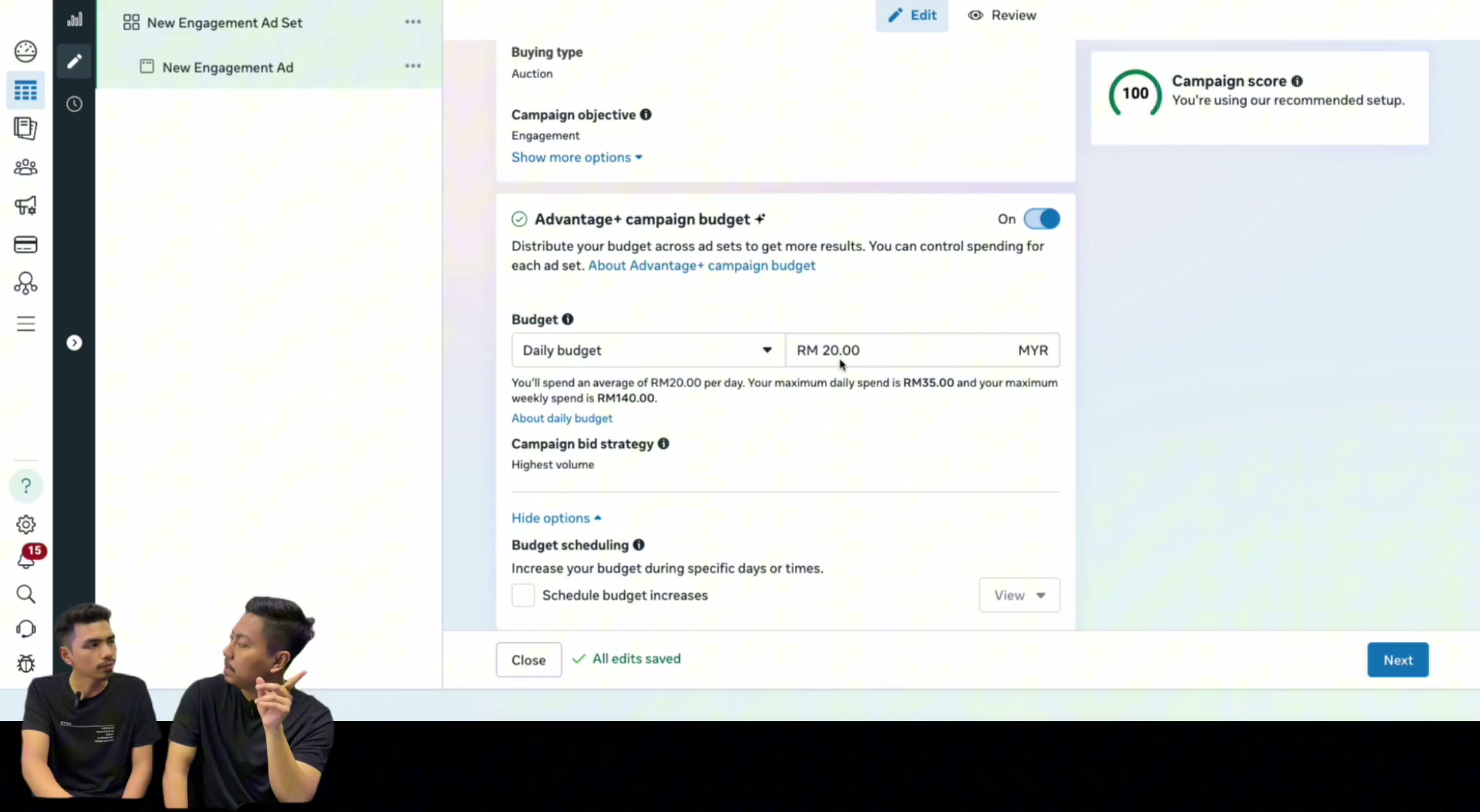Open the bar chart icon in dark sidebar
1480x812 pixels.
74,20
